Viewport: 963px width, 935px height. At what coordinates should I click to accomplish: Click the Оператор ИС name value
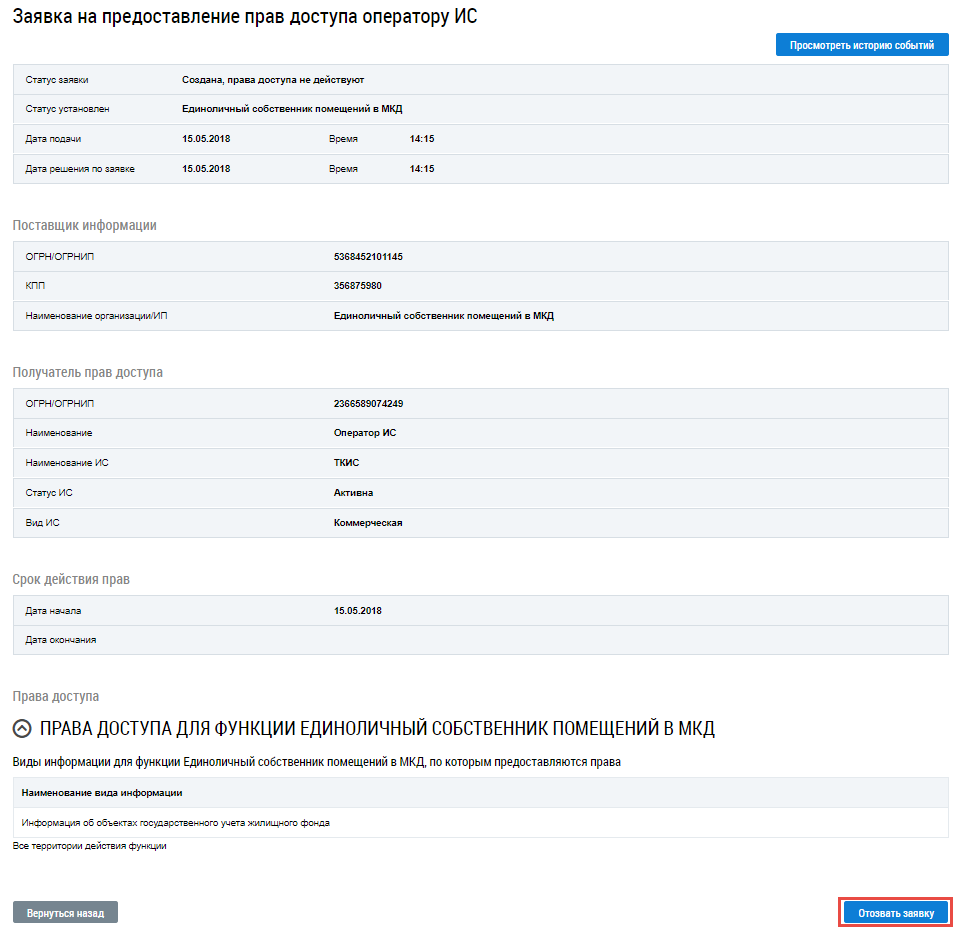(x=365, y=433)
